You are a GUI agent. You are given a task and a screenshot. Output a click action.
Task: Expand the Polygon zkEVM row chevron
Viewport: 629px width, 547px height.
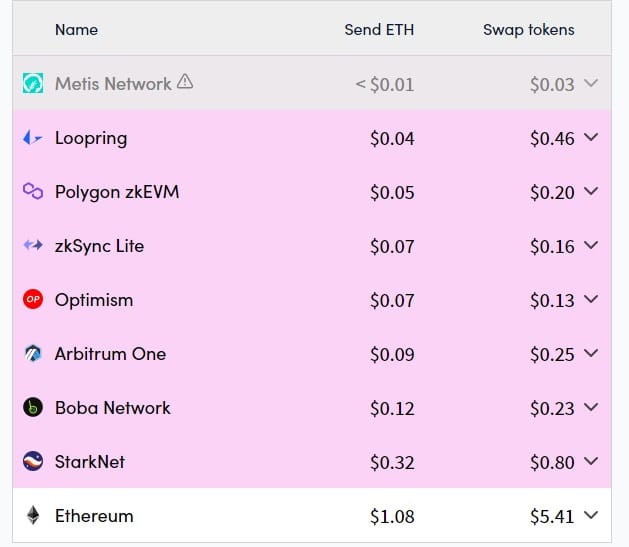(x=591, y=191)
